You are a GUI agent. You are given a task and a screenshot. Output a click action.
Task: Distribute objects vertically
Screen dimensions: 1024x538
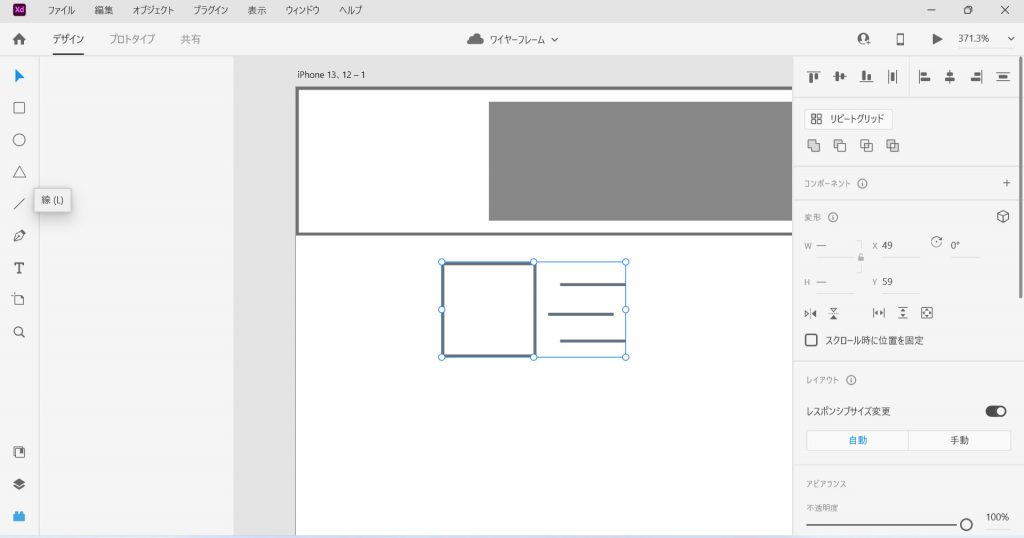point(1002,76)
